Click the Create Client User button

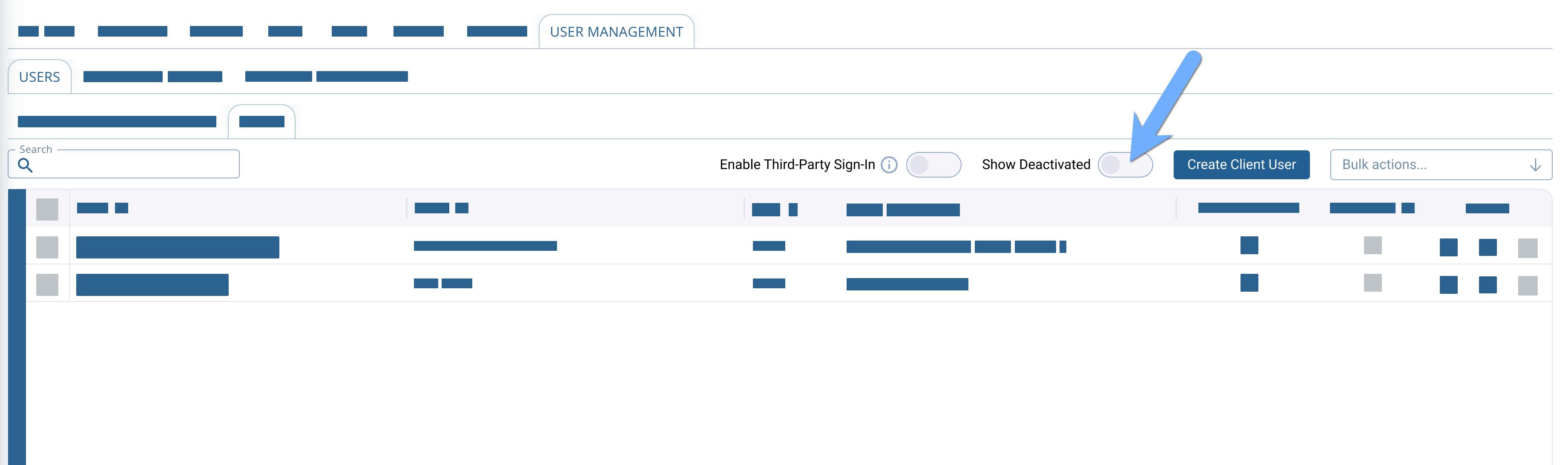(x=1241, y=165)
